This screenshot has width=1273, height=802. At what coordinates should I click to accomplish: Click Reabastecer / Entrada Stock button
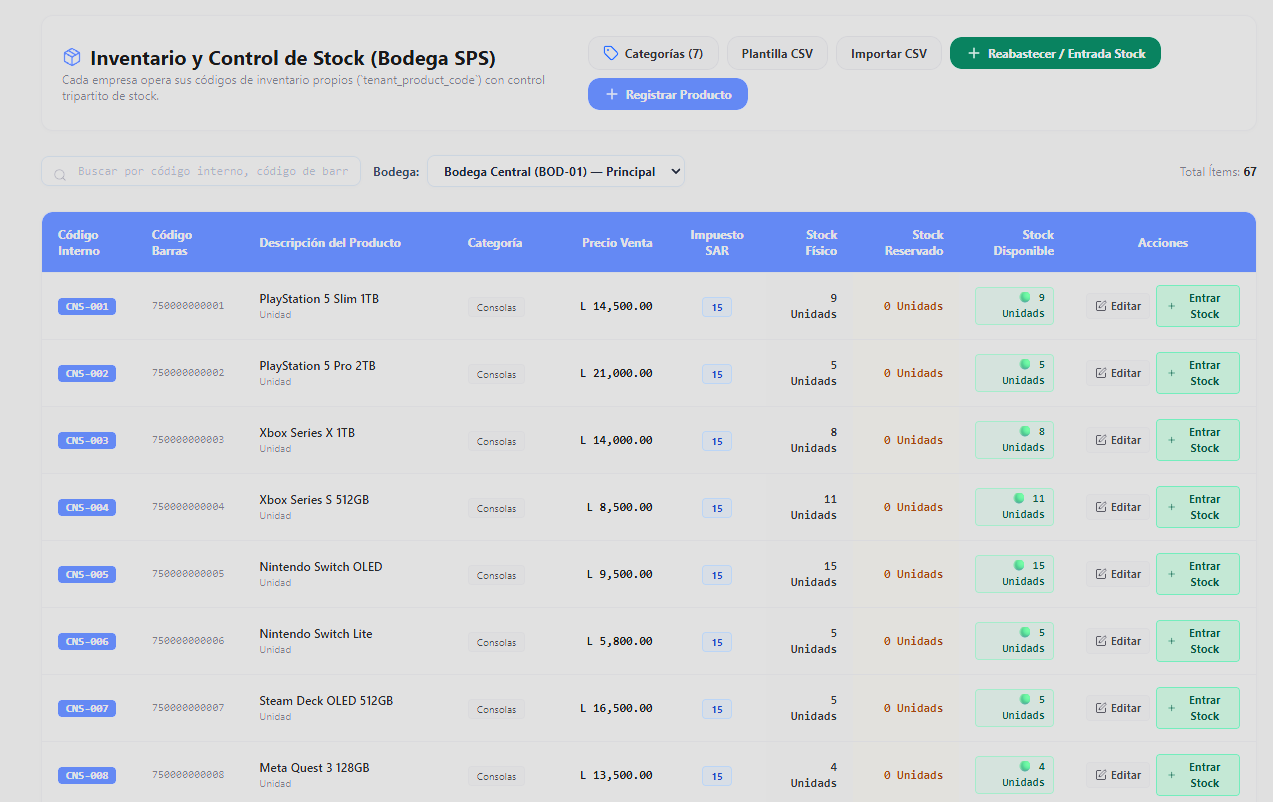tap(1055, 53)
